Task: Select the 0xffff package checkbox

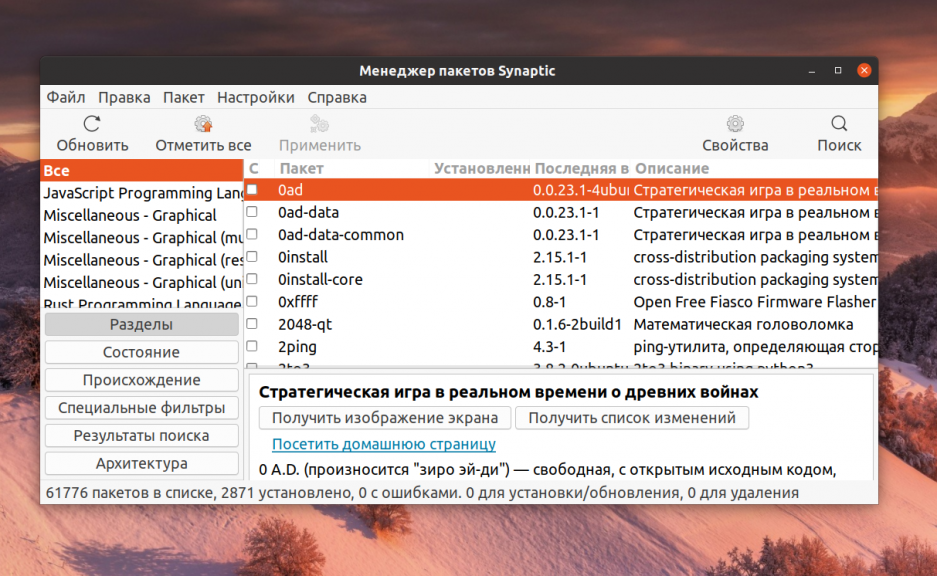Action: point(253,301)
